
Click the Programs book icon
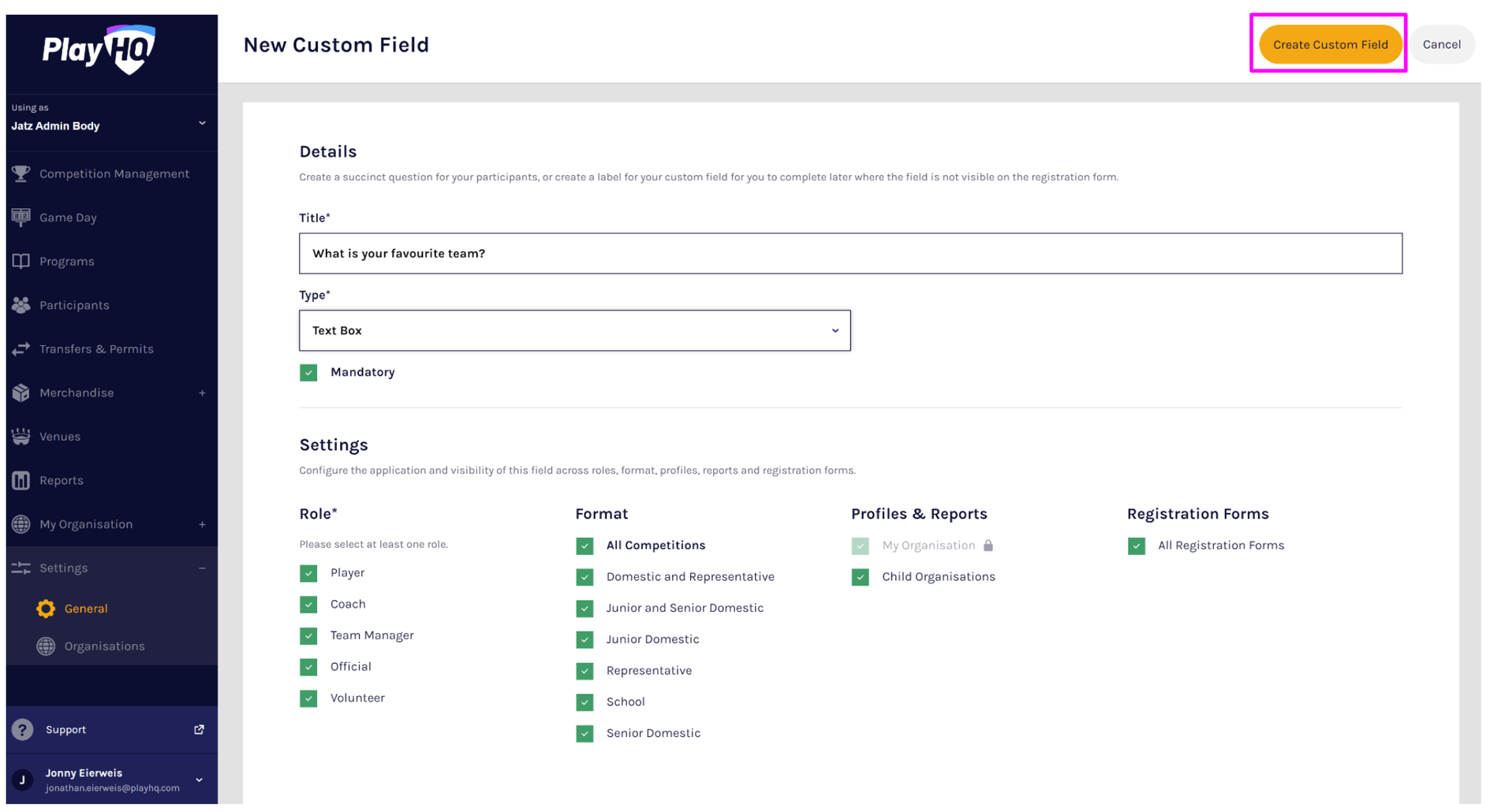[21, 261]
